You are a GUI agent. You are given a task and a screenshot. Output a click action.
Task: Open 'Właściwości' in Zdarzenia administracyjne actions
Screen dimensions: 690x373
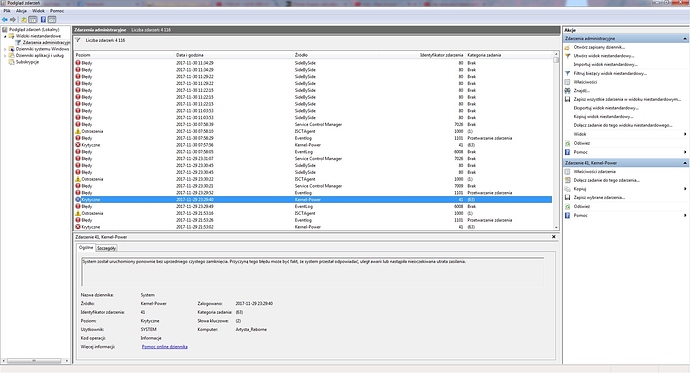[585, 82]
